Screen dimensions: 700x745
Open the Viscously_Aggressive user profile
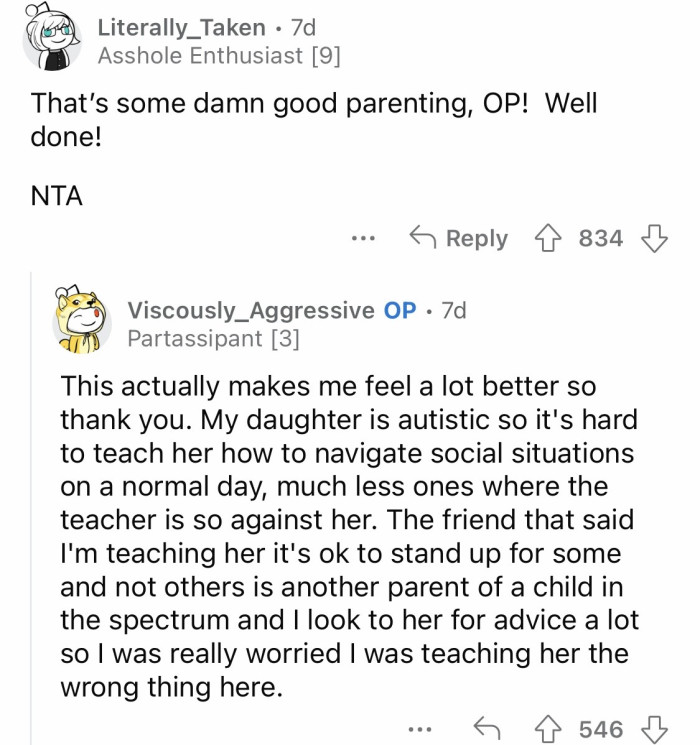point(251,311)
